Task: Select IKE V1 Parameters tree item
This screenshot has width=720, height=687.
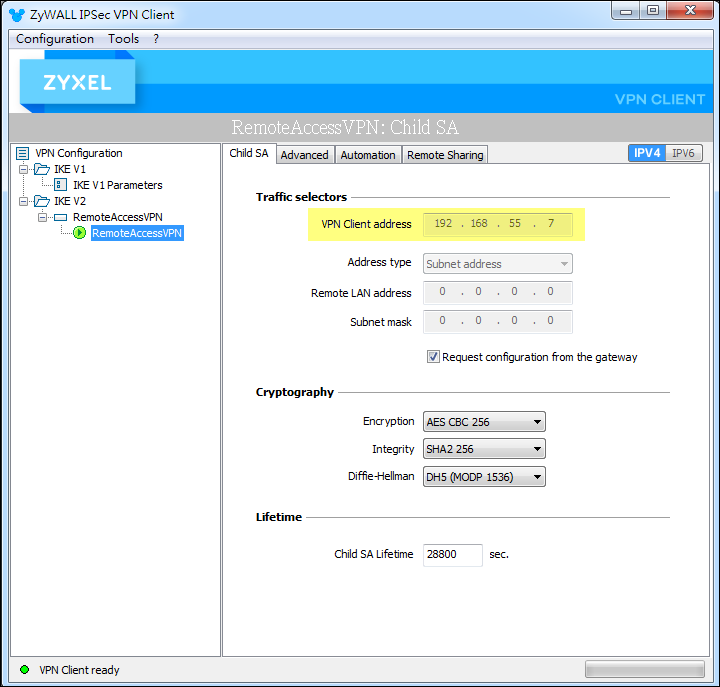Action: [x=118, y=185]
